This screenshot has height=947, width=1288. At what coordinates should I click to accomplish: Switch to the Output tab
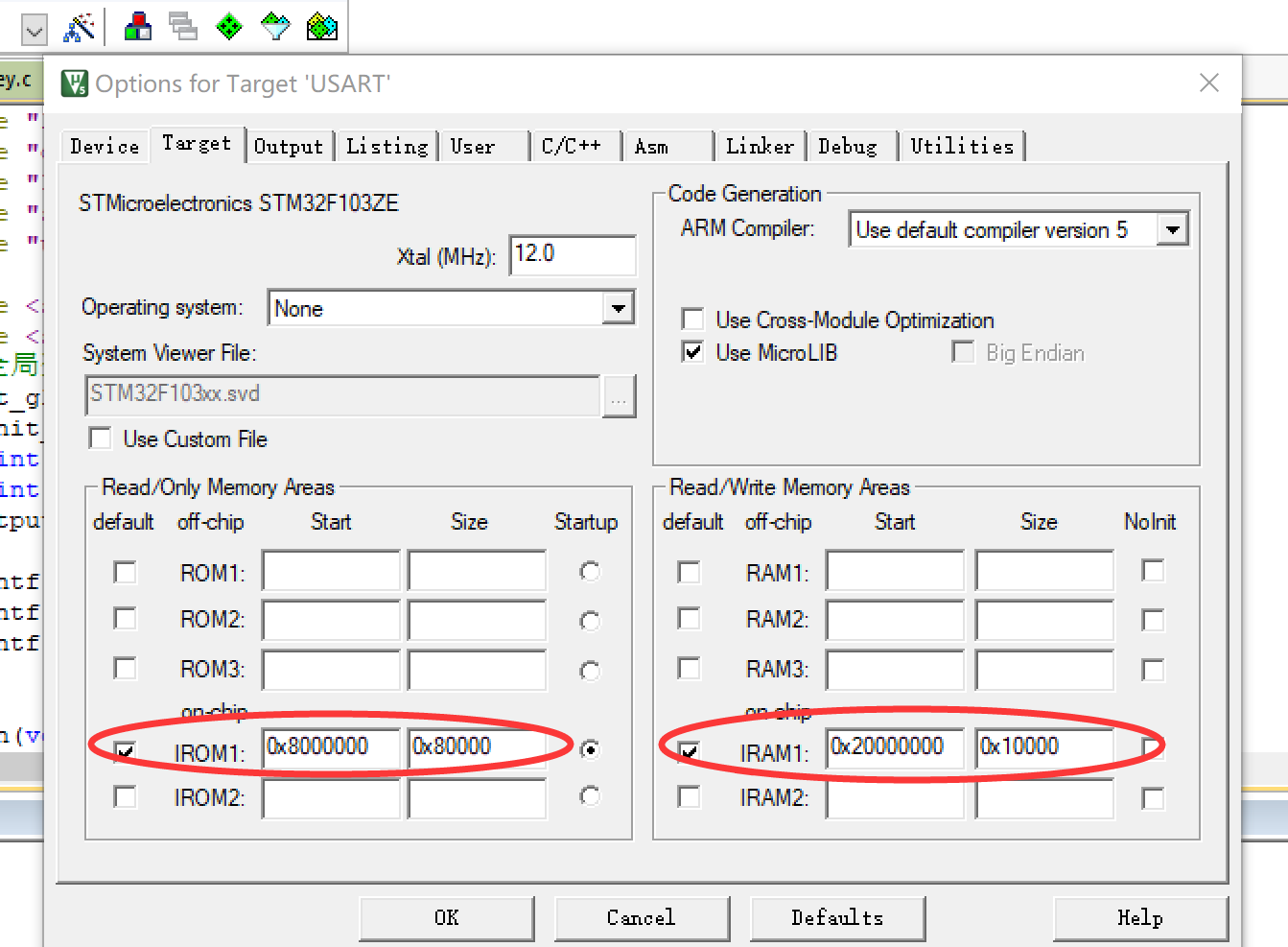coord(289,146)
